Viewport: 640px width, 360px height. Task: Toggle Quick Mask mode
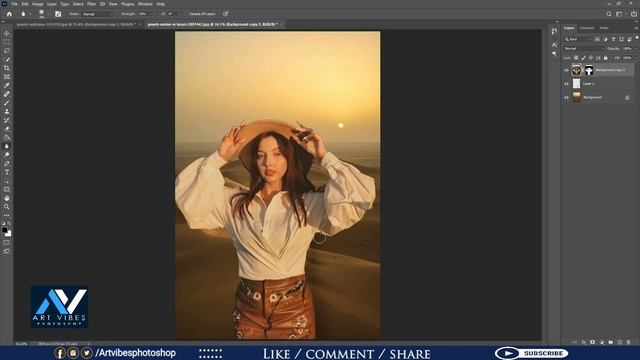pos(7,242)
